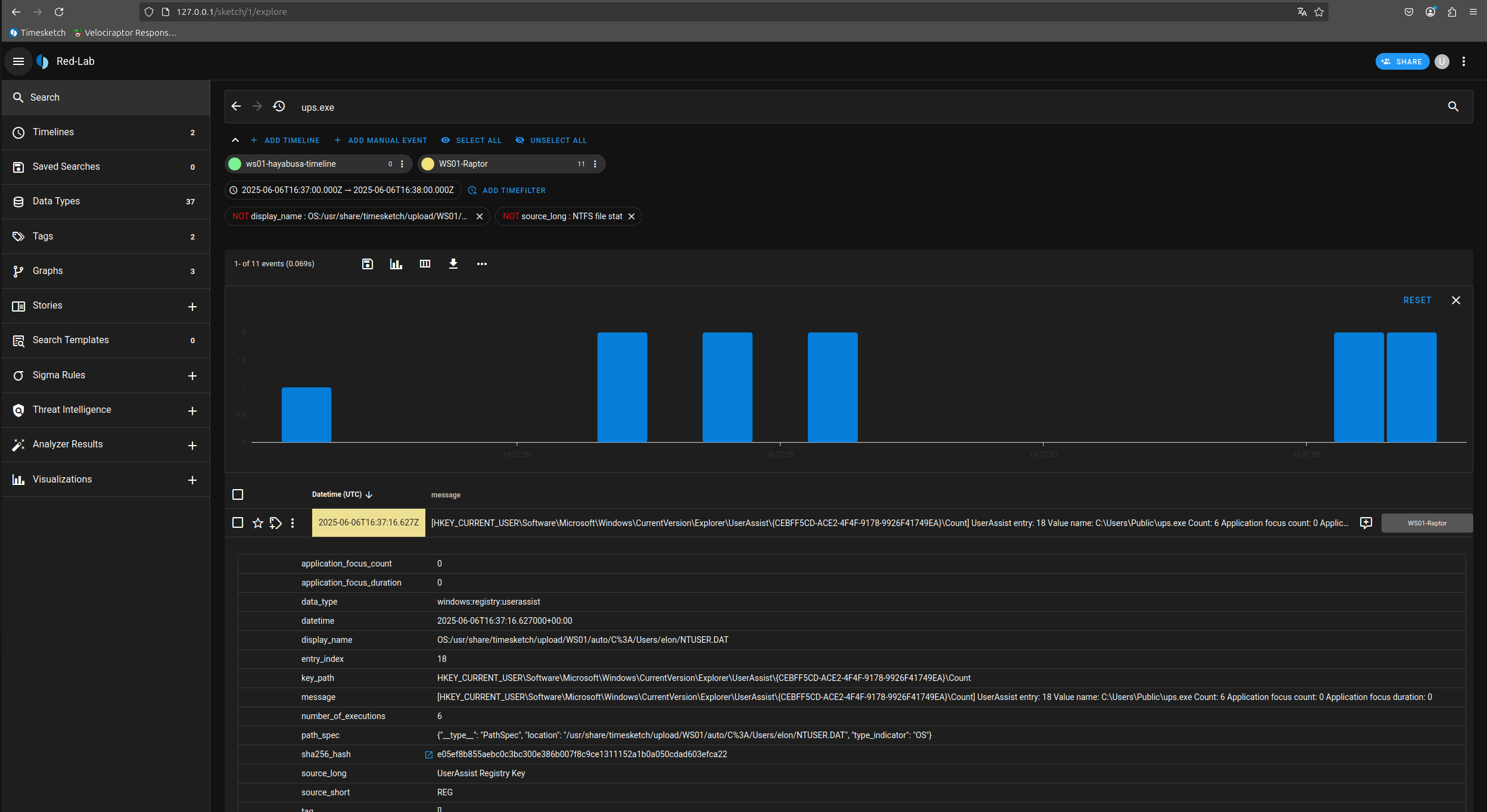Click the yellow WS01-Raptor color dot
Screen dimensions: 1487x812
[428, 164]
